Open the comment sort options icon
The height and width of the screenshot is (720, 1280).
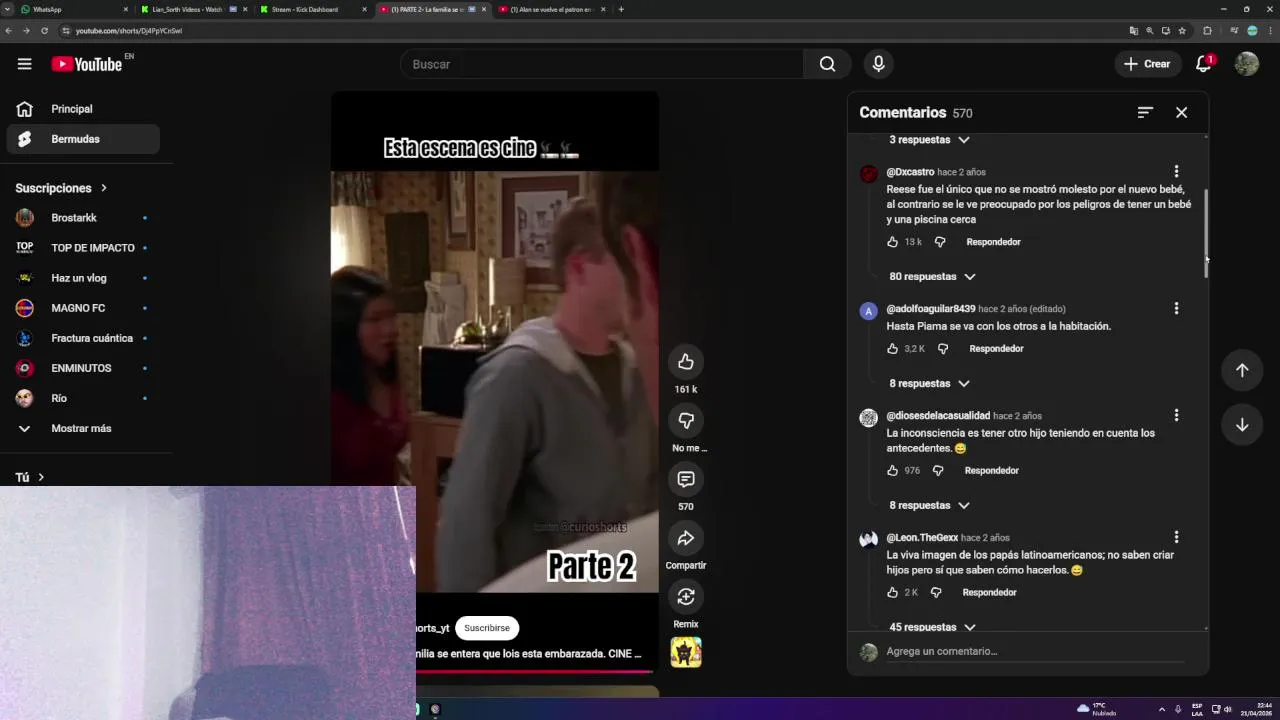[x=1145, y=113]
